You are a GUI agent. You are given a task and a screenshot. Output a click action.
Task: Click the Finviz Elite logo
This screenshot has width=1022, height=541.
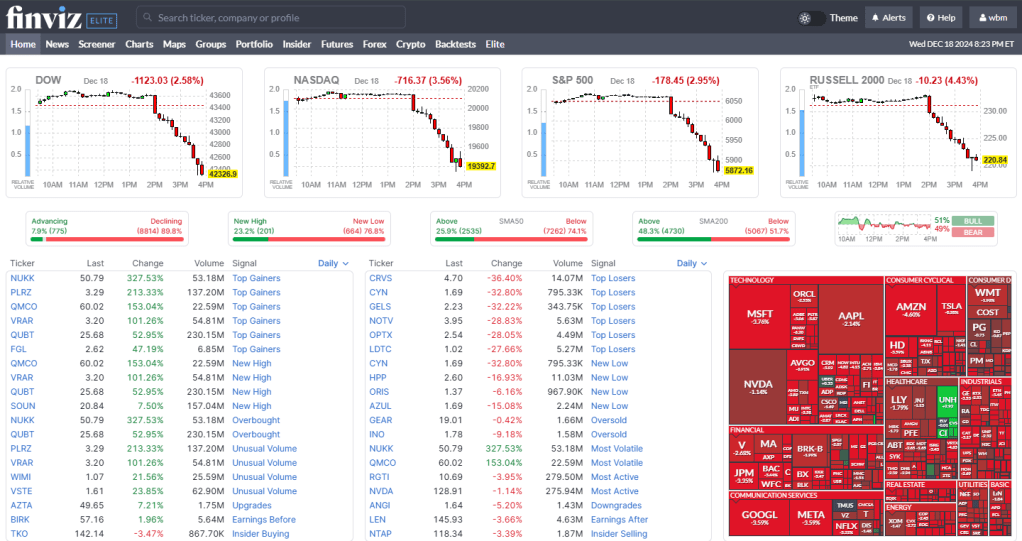click(x=61, y=17)
